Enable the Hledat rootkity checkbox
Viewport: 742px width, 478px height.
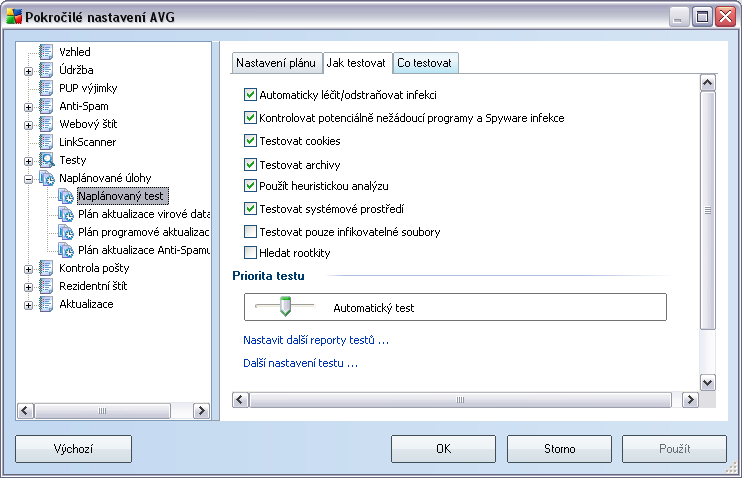(x=250, y=252)
